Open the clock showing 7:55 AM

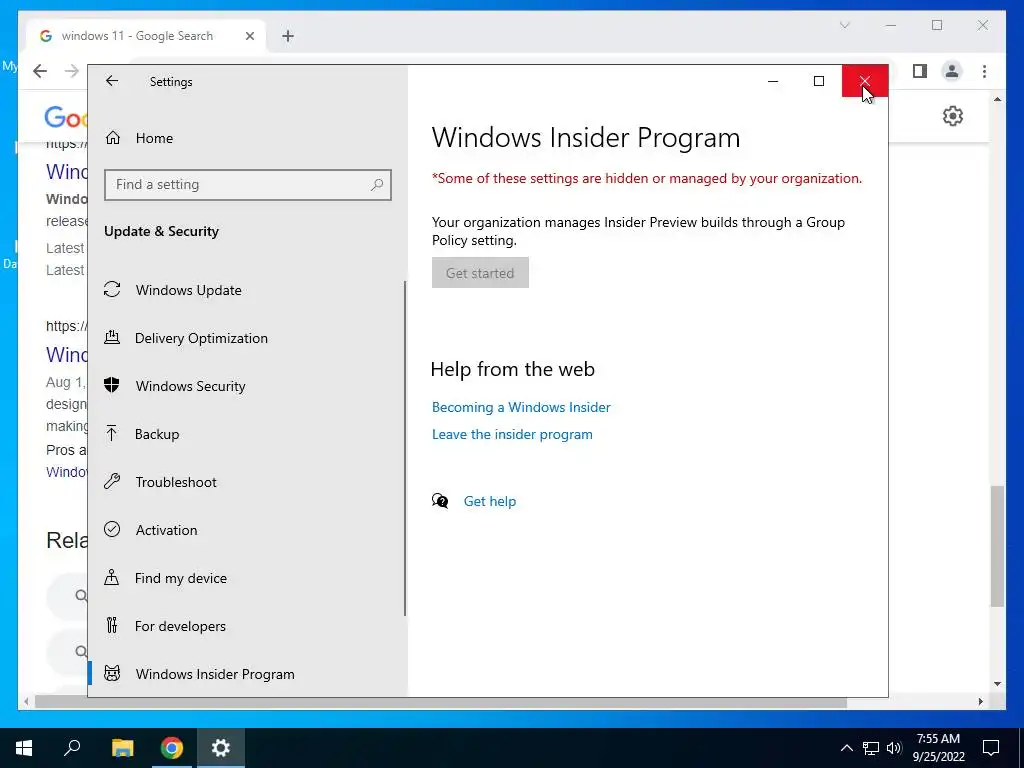pos(938,748)
